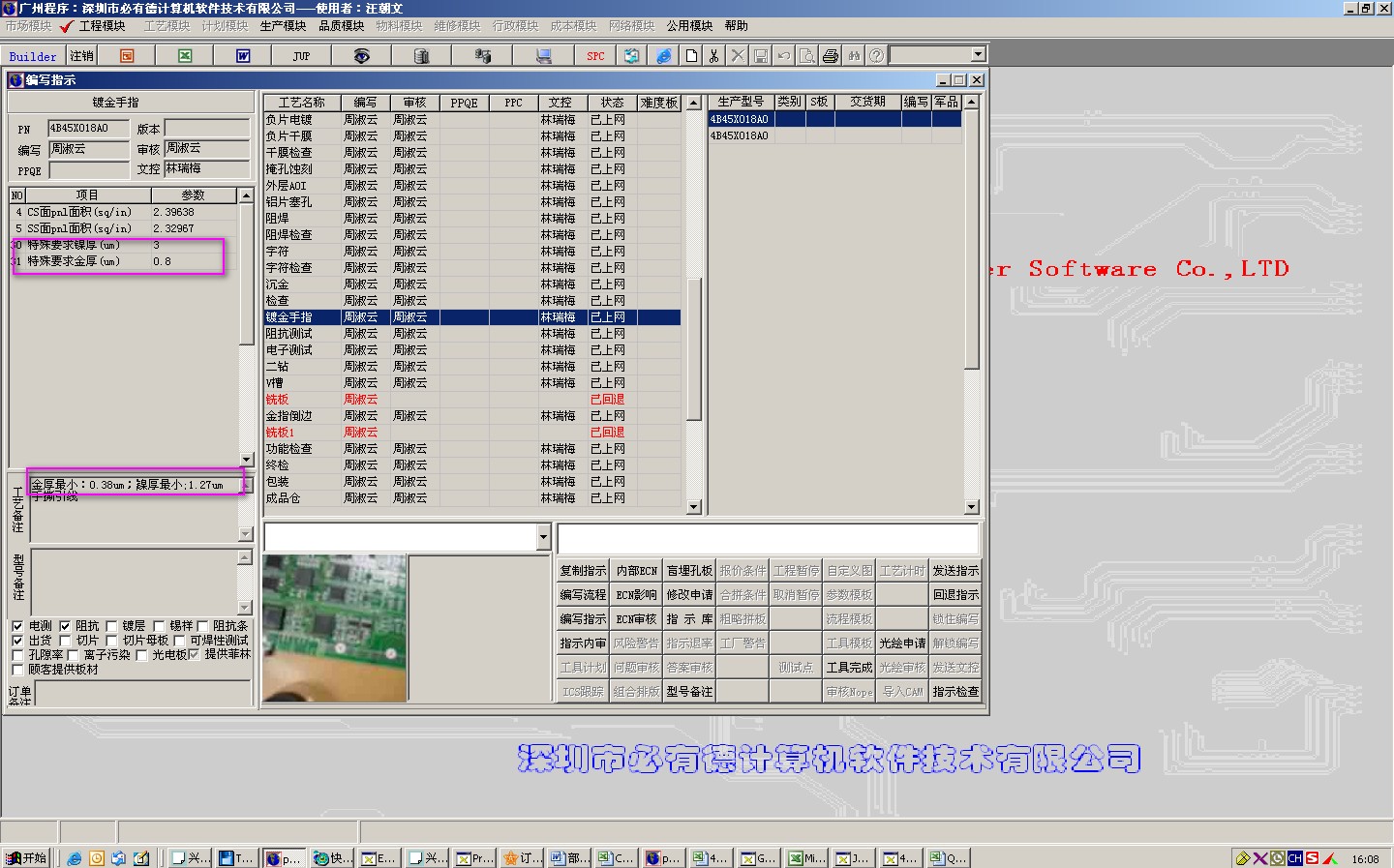Click the 指示检查 button

pyautogui.click(x=955, y=692)
